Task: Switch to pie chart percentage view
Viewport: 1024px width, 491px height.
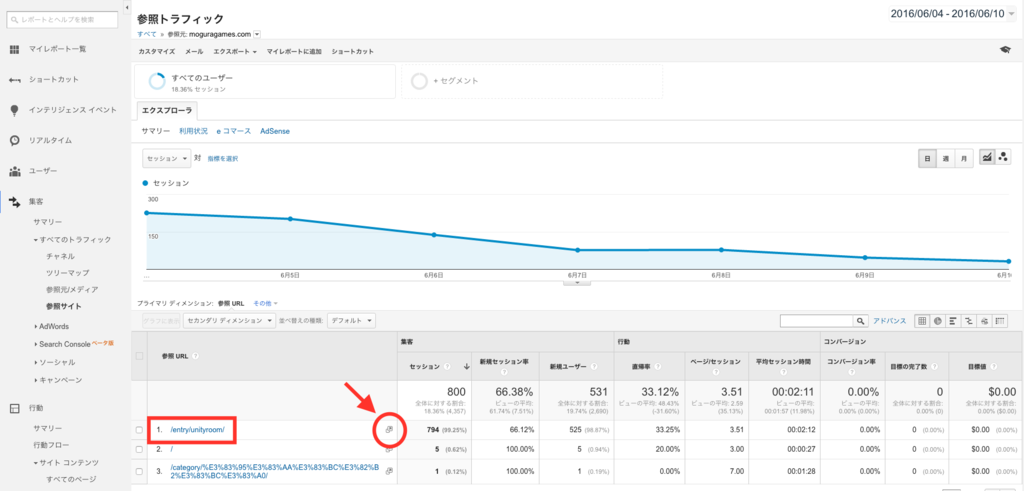Action: [x=938, y=321]
